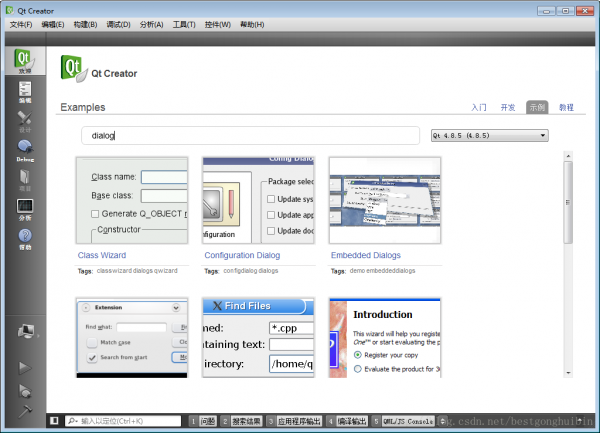
Task: Select the 示例 tab
Action: tap(537, 107)
